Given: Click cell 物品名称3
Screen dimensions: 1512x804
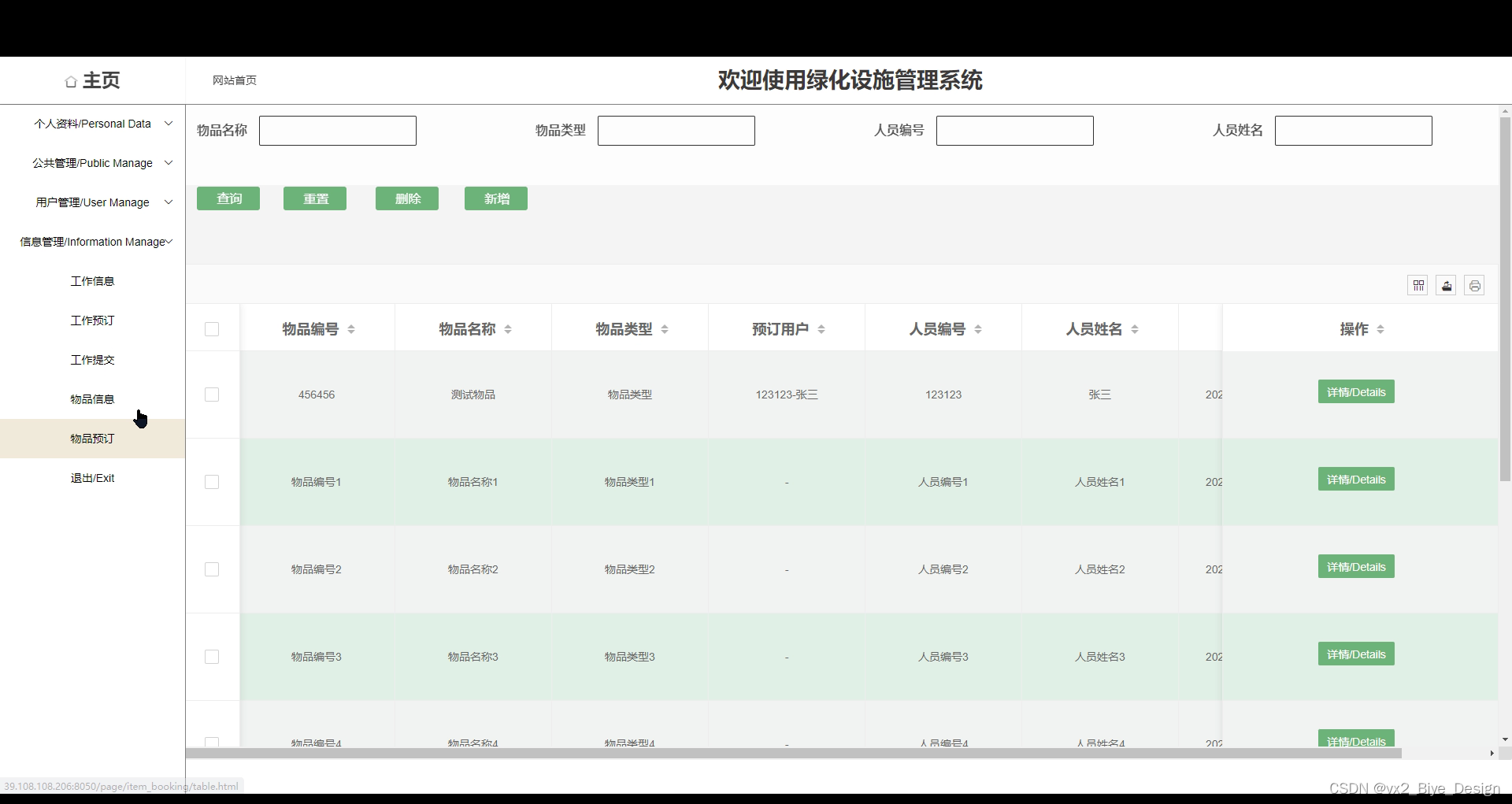Looking at the screenshot, I should click(473, 657).
